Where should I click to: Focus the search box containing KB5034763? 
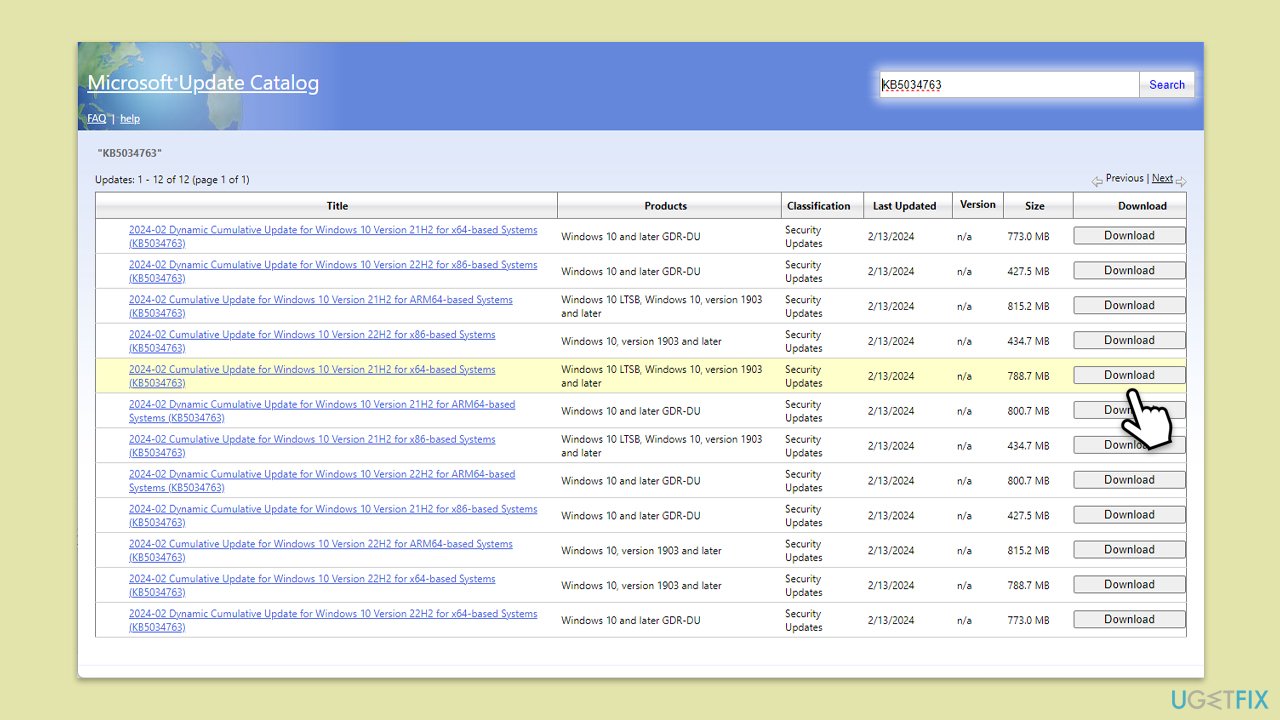1008,85
